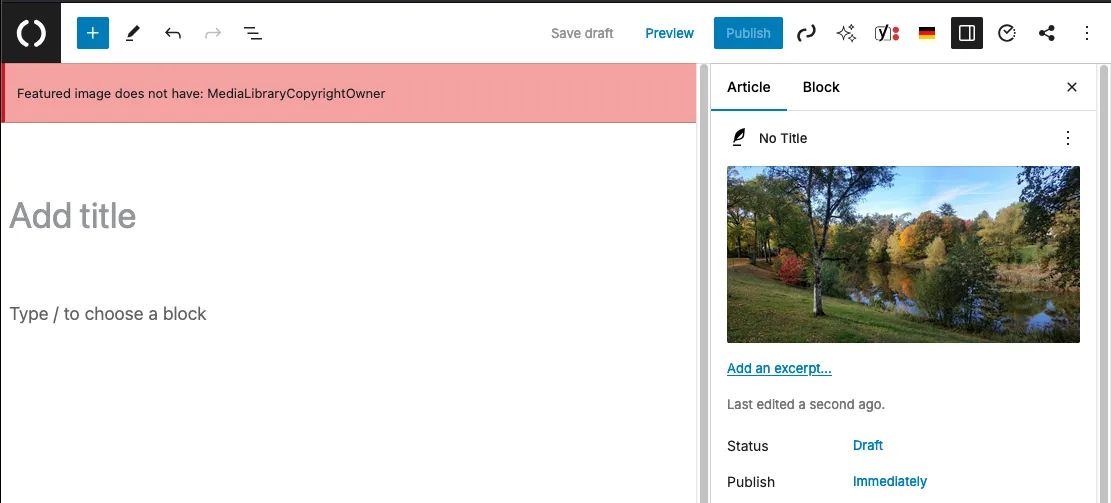Open the block inserter plus button

point(93,33)
